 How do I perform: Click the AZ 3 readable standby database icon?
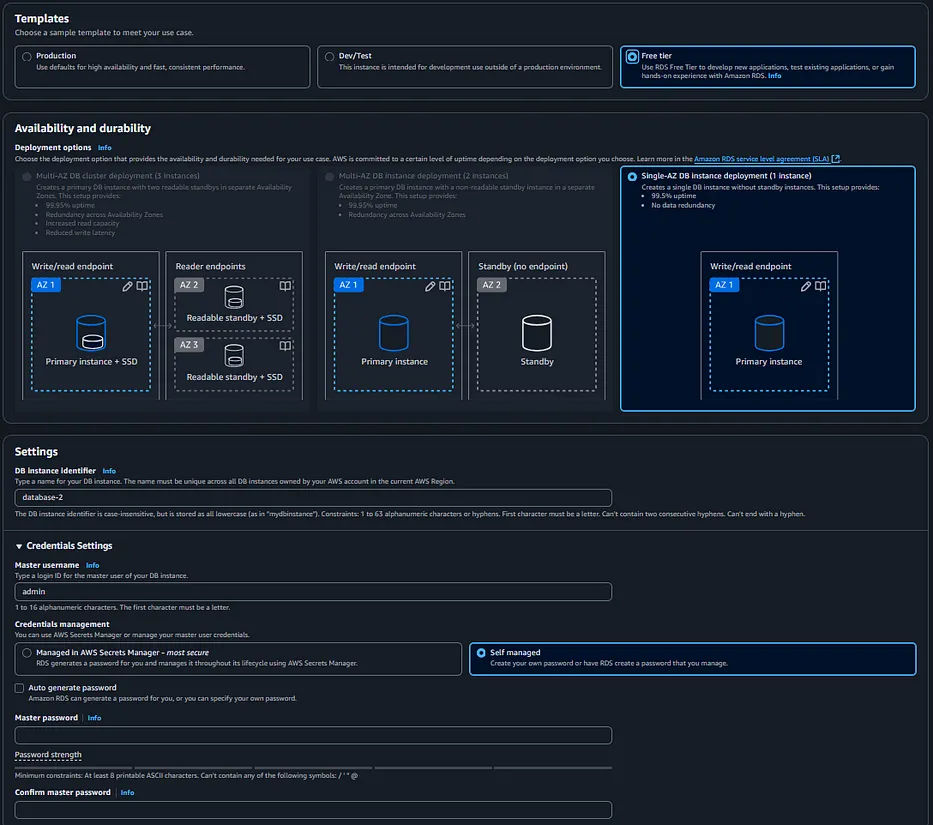coord(233,355)
